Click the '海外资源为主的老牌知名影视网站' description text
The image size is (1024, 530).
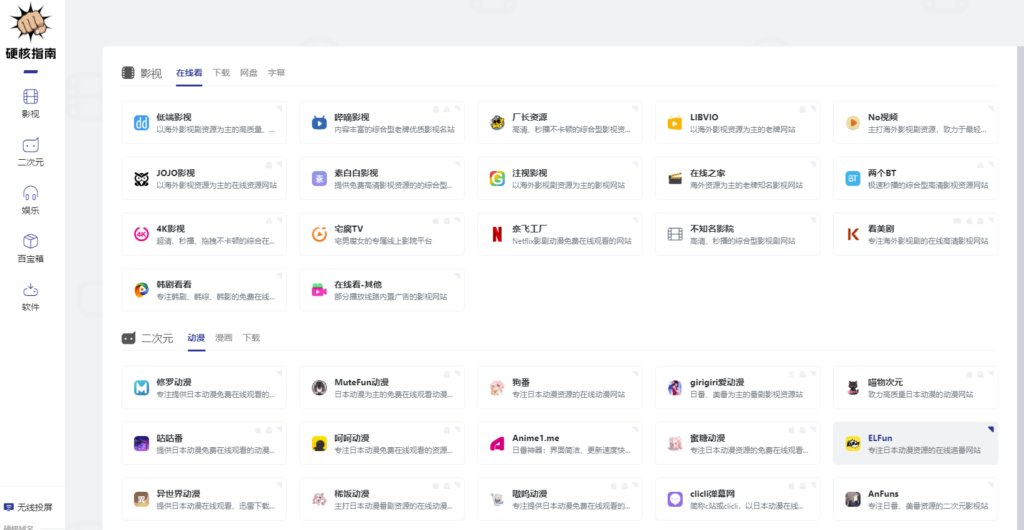(x=746, y=185)
